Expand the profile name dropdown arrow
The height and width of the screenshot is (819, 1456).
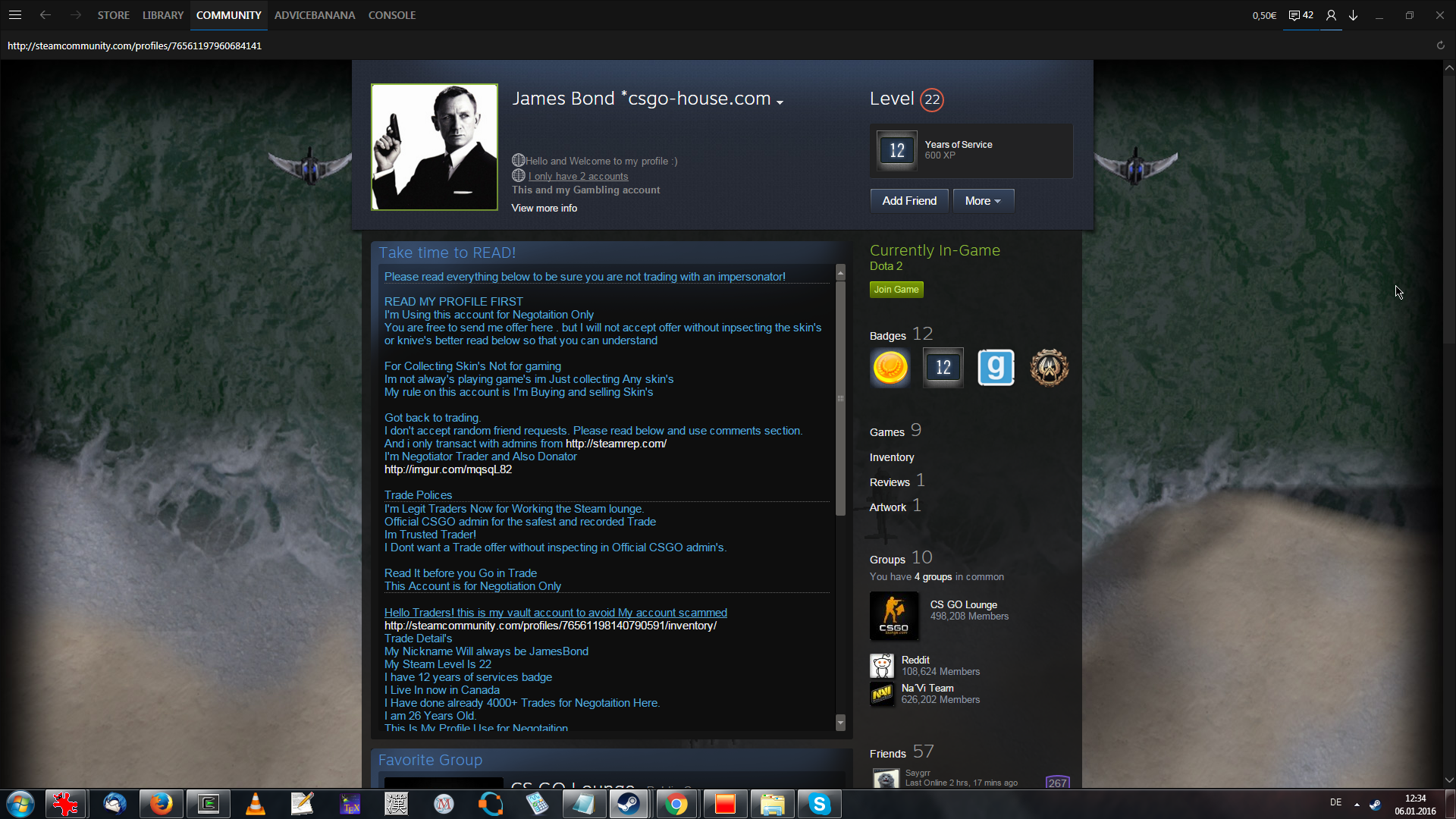(x=780, y=102)
